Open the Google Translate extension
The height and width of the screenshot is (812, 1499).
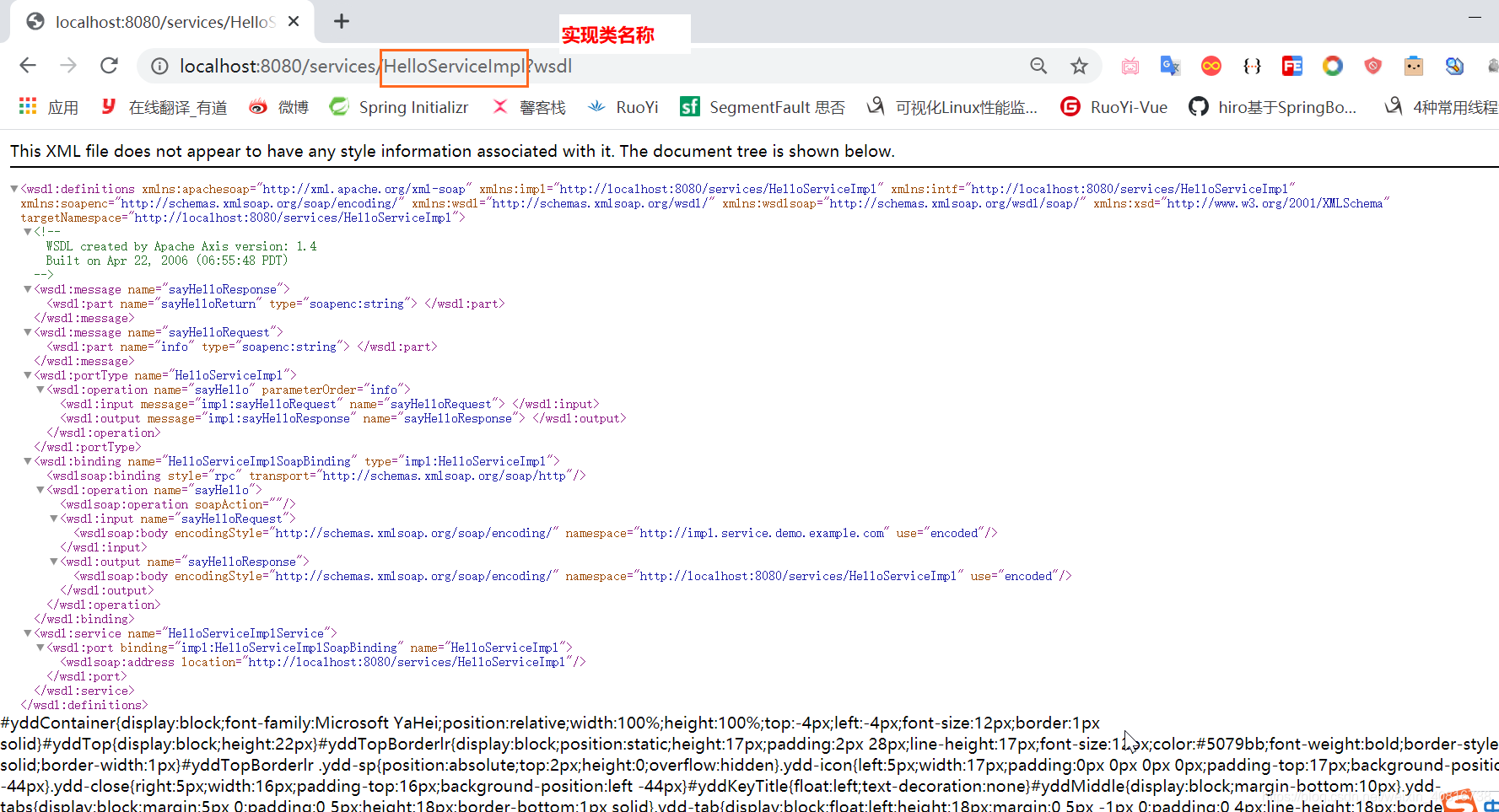[1170, 65]
